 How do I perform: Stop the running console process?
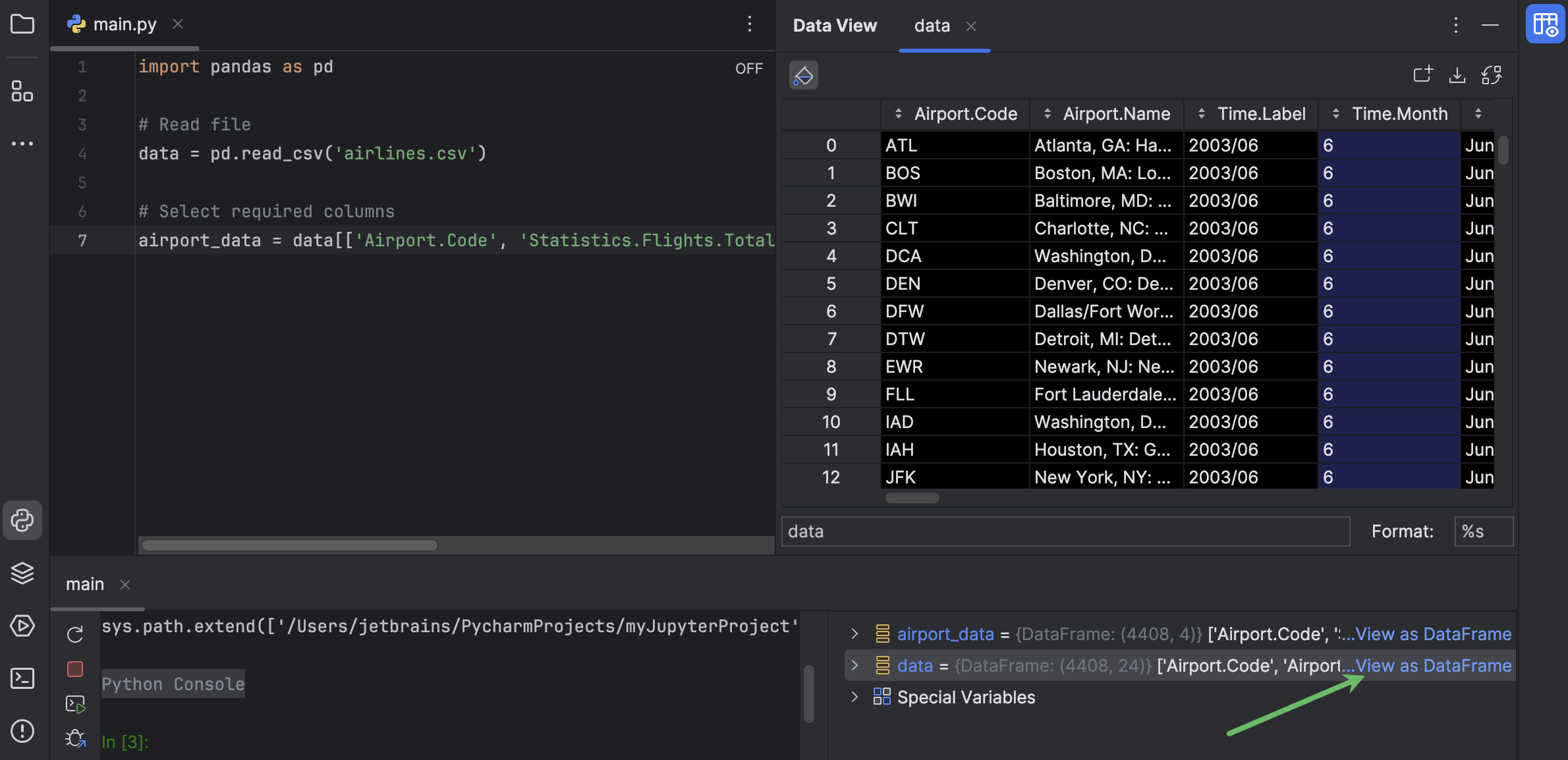click(75, 668)
